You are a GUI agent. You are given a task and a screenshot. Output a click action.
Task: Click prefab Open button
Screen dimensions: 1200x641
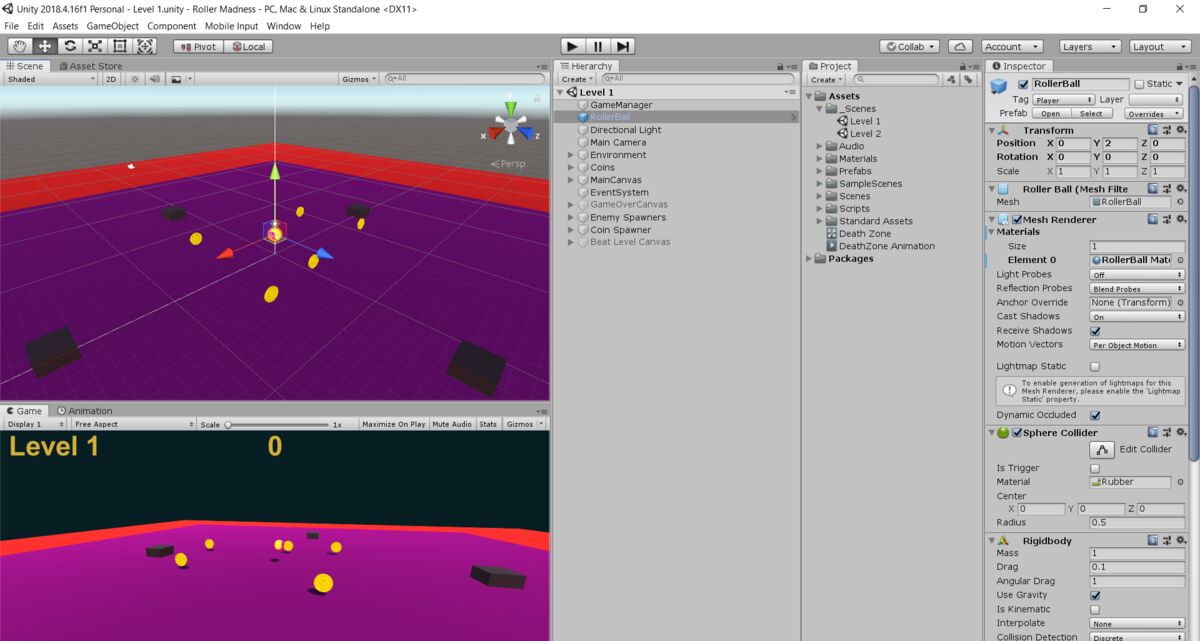[1051, 114]
